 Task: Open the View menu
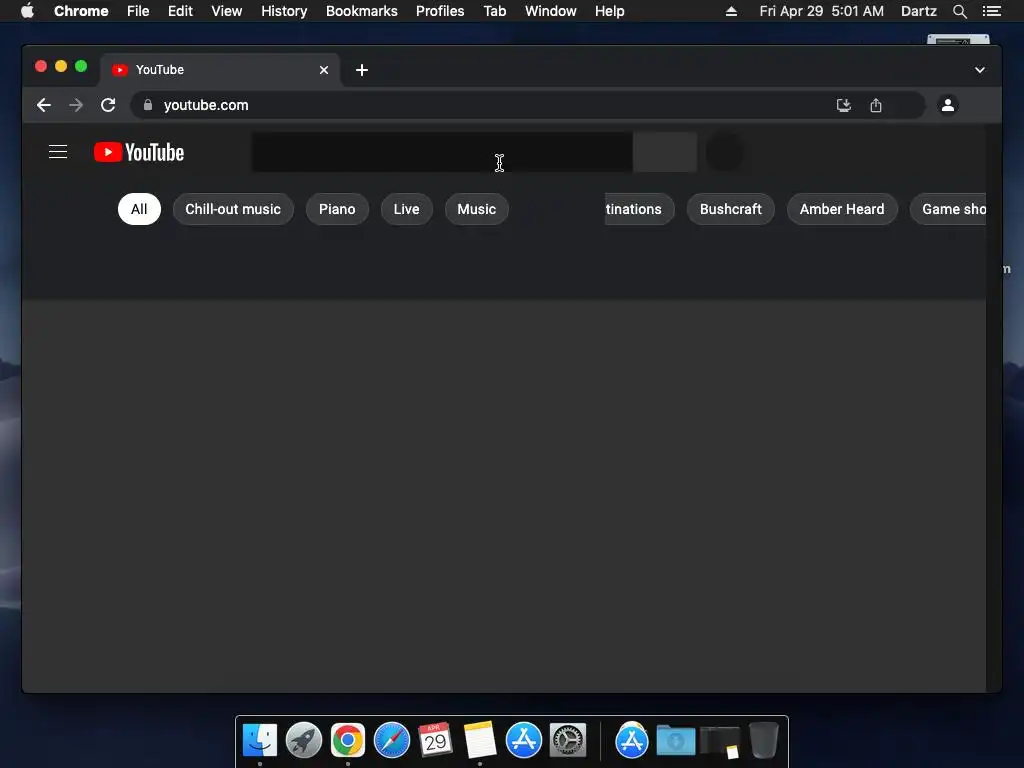[227, 11]
